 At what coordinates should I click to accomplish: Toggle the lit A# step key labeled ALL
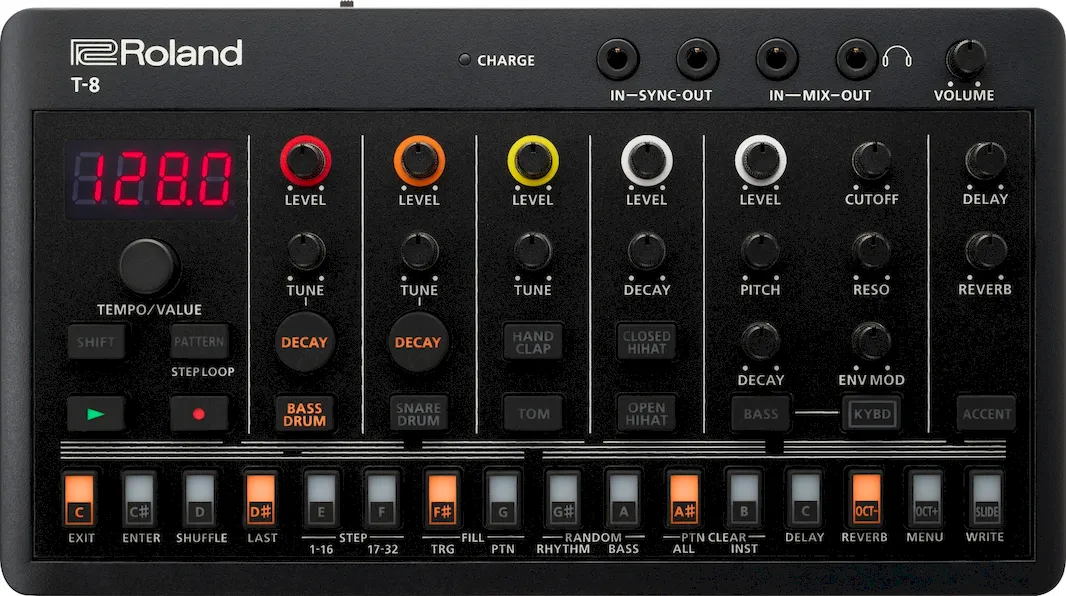tap(684, 499)
